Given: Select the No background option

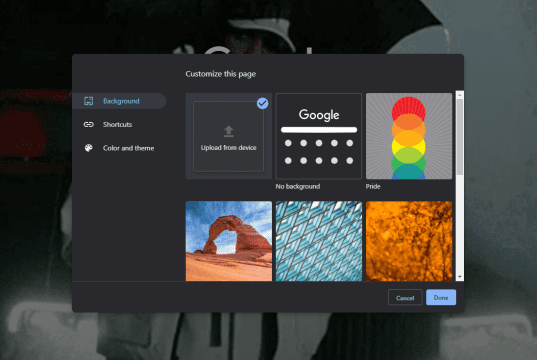Looking at the screenshot, I should click(x=319, y=136).
